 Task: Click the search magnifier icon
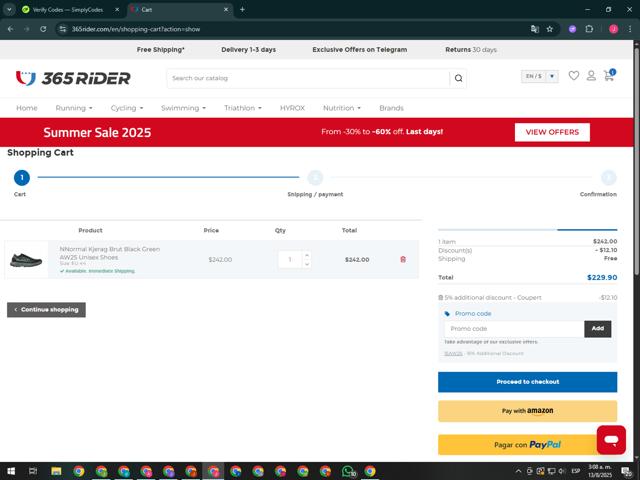tap(458, 78)
